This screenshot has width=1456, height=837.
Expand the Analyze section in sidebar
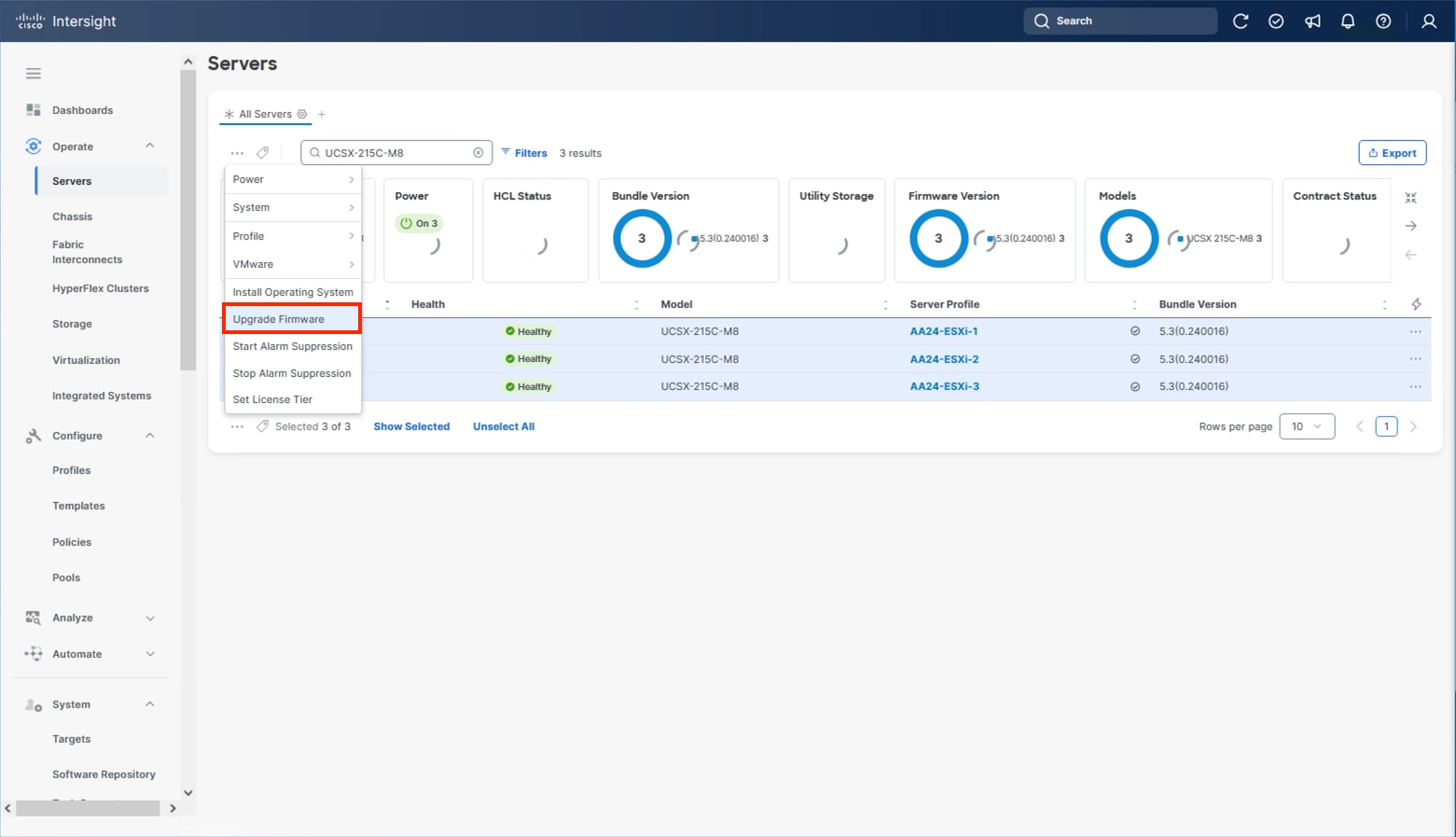[149, 618]
